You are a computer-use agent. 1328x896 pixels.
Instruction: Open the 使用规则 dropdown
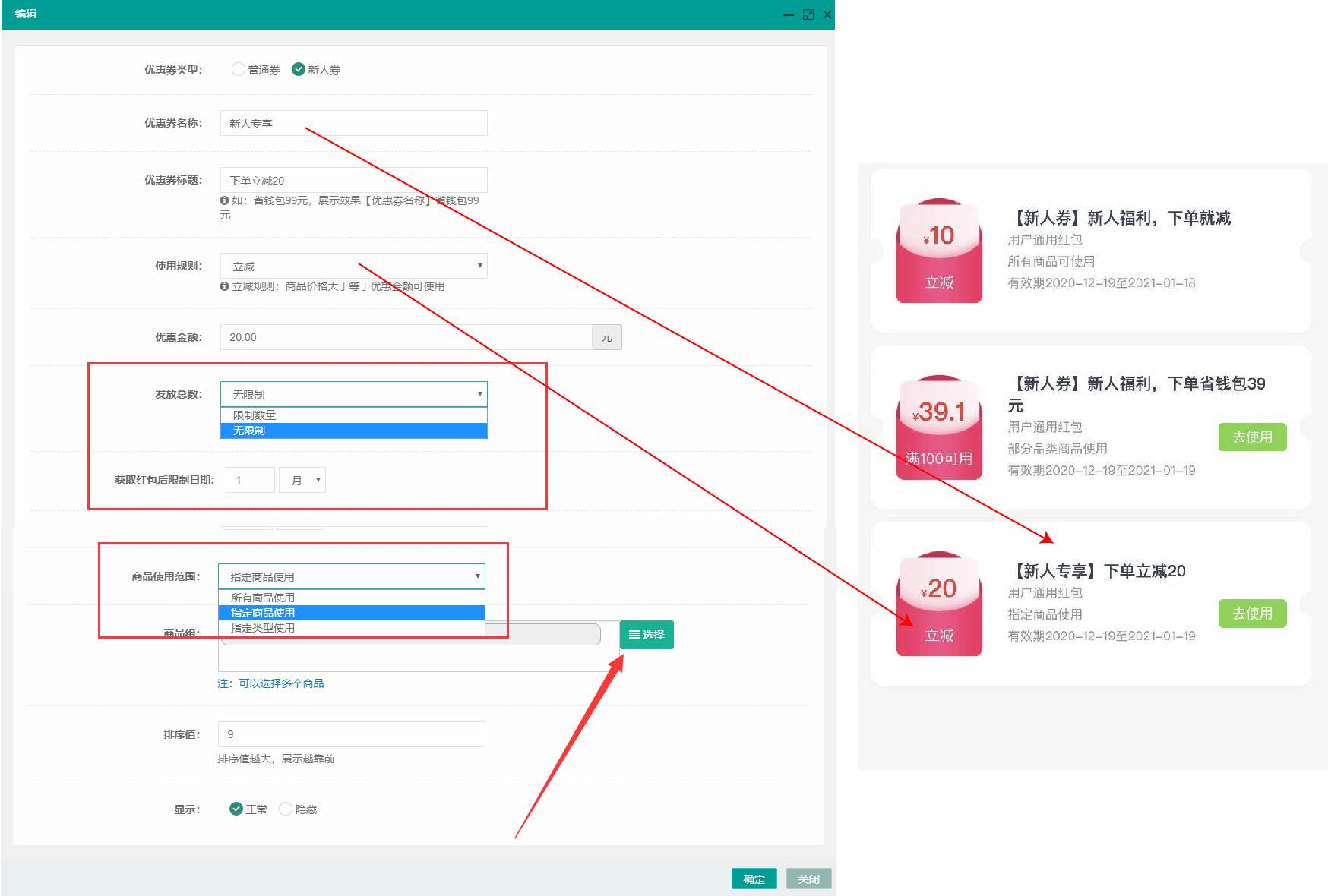353,266
